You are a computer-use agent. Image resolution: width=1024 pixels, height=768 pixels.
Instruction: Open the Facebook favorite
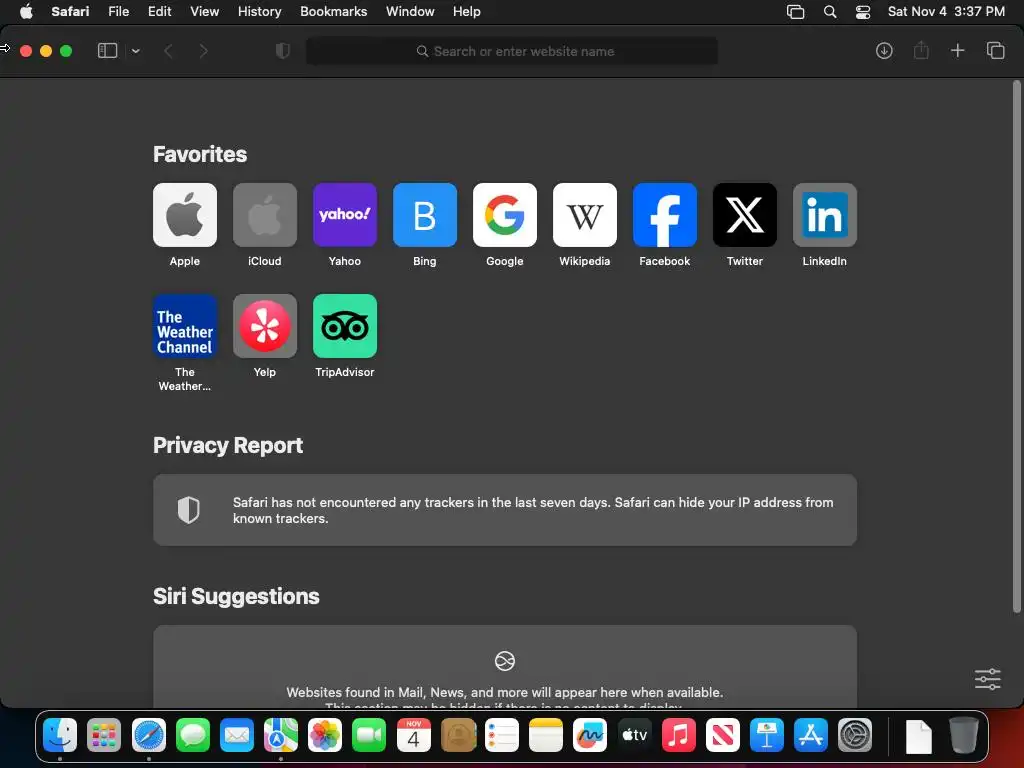pyautogui.click(x=665, y=215)
